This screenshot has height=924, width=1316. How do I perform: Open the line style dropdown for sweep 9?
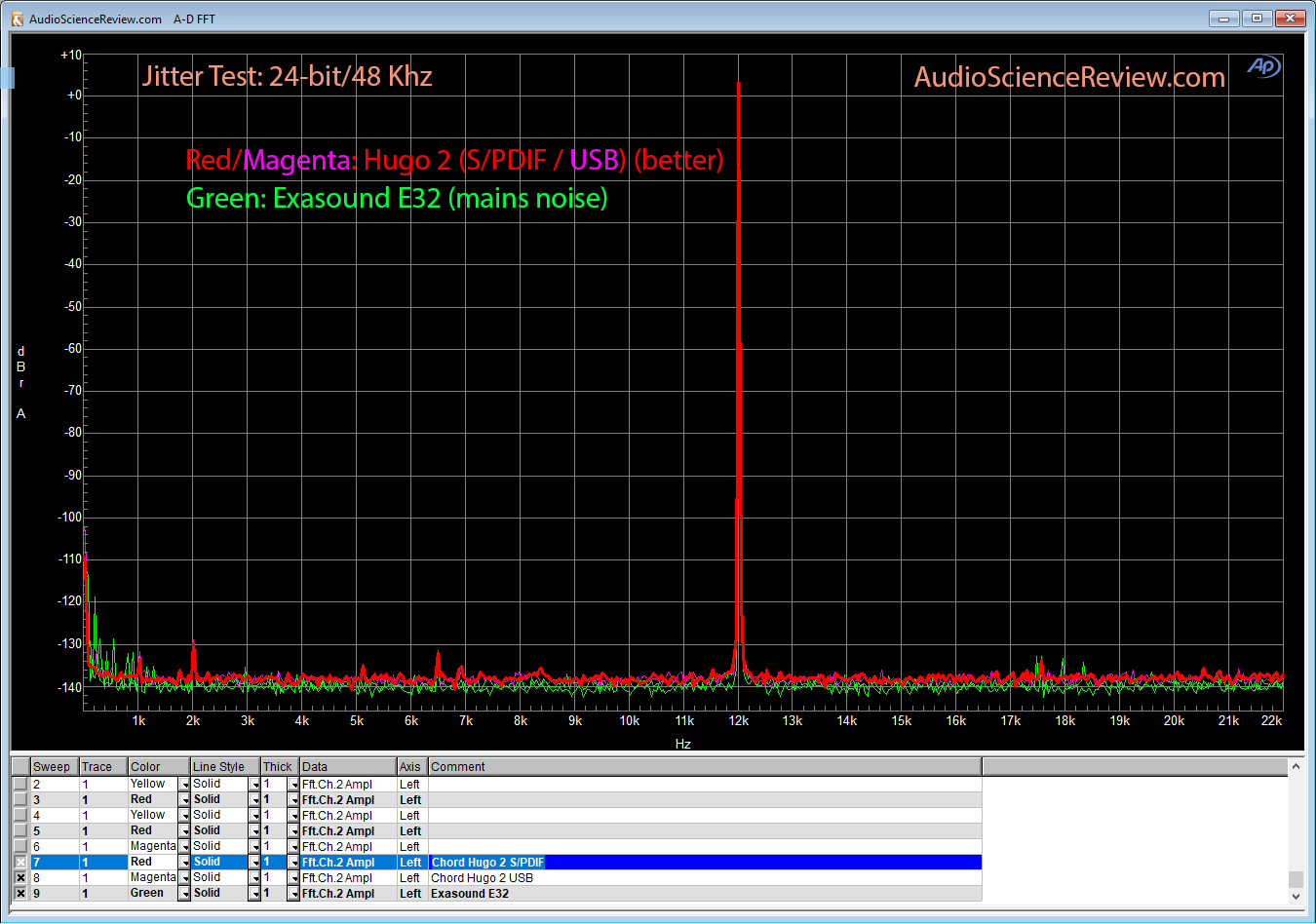pyautogui.click(x=254, y=894)
